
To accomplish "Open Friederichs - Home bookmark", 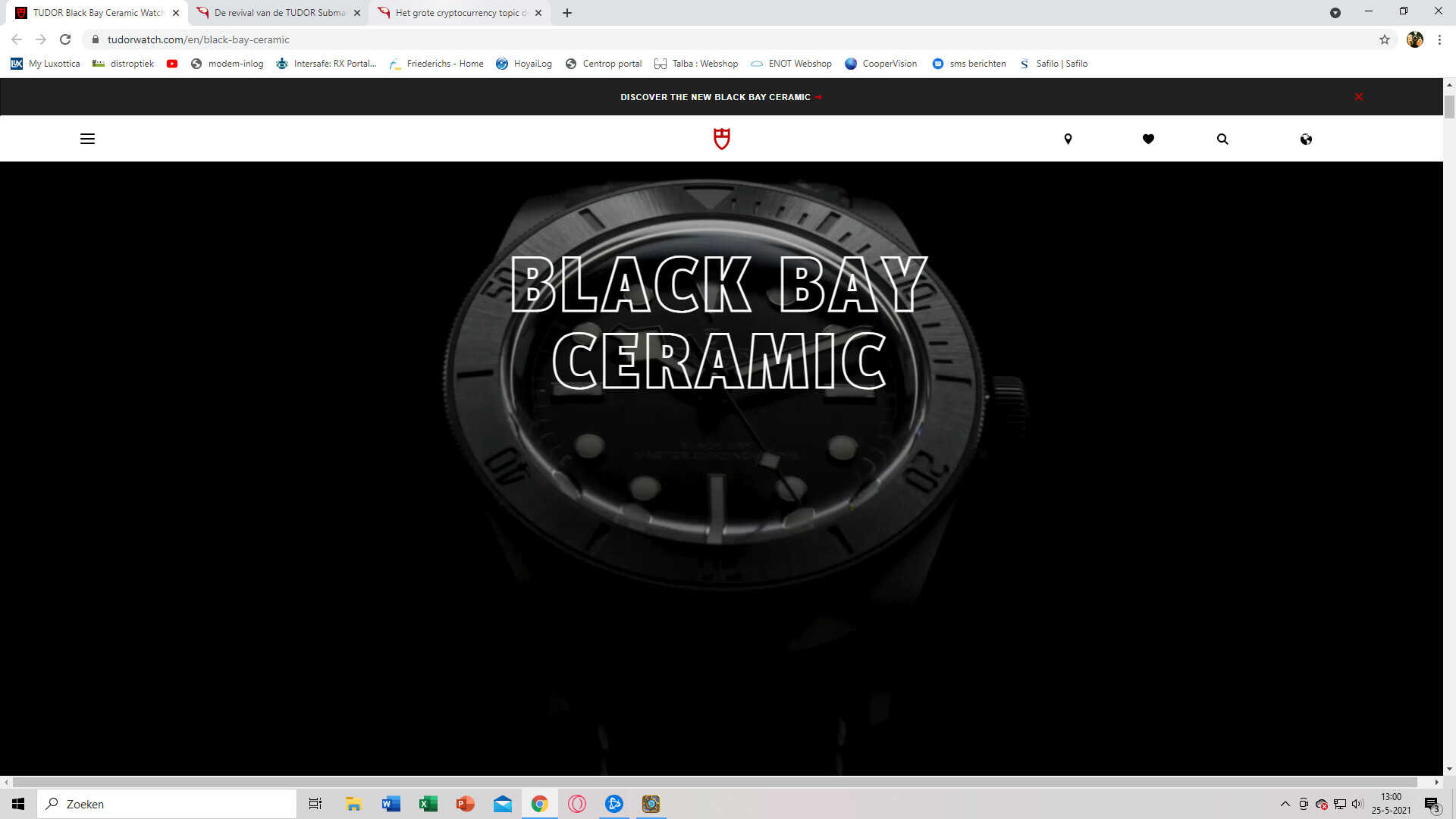I will click(x=436, y=64).
